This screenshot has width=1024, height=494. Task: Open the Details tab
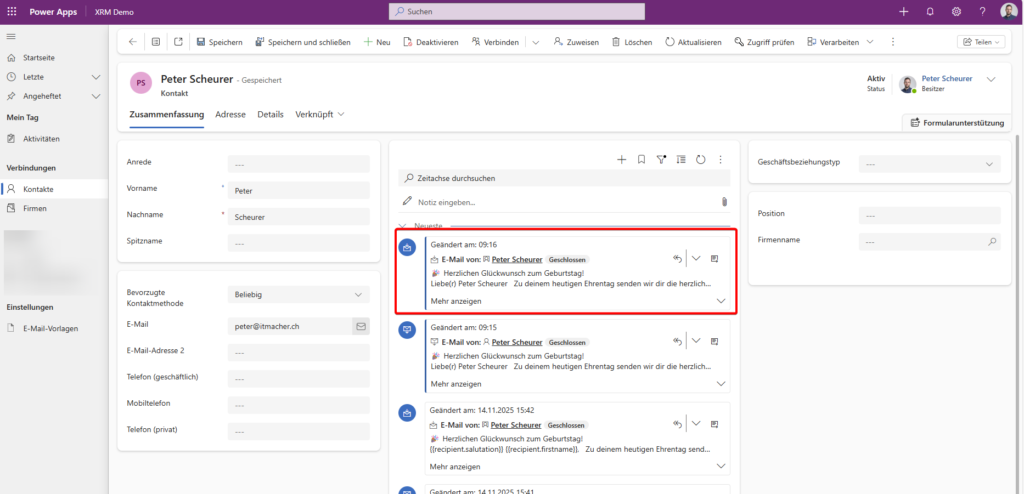tap(270, 115)
